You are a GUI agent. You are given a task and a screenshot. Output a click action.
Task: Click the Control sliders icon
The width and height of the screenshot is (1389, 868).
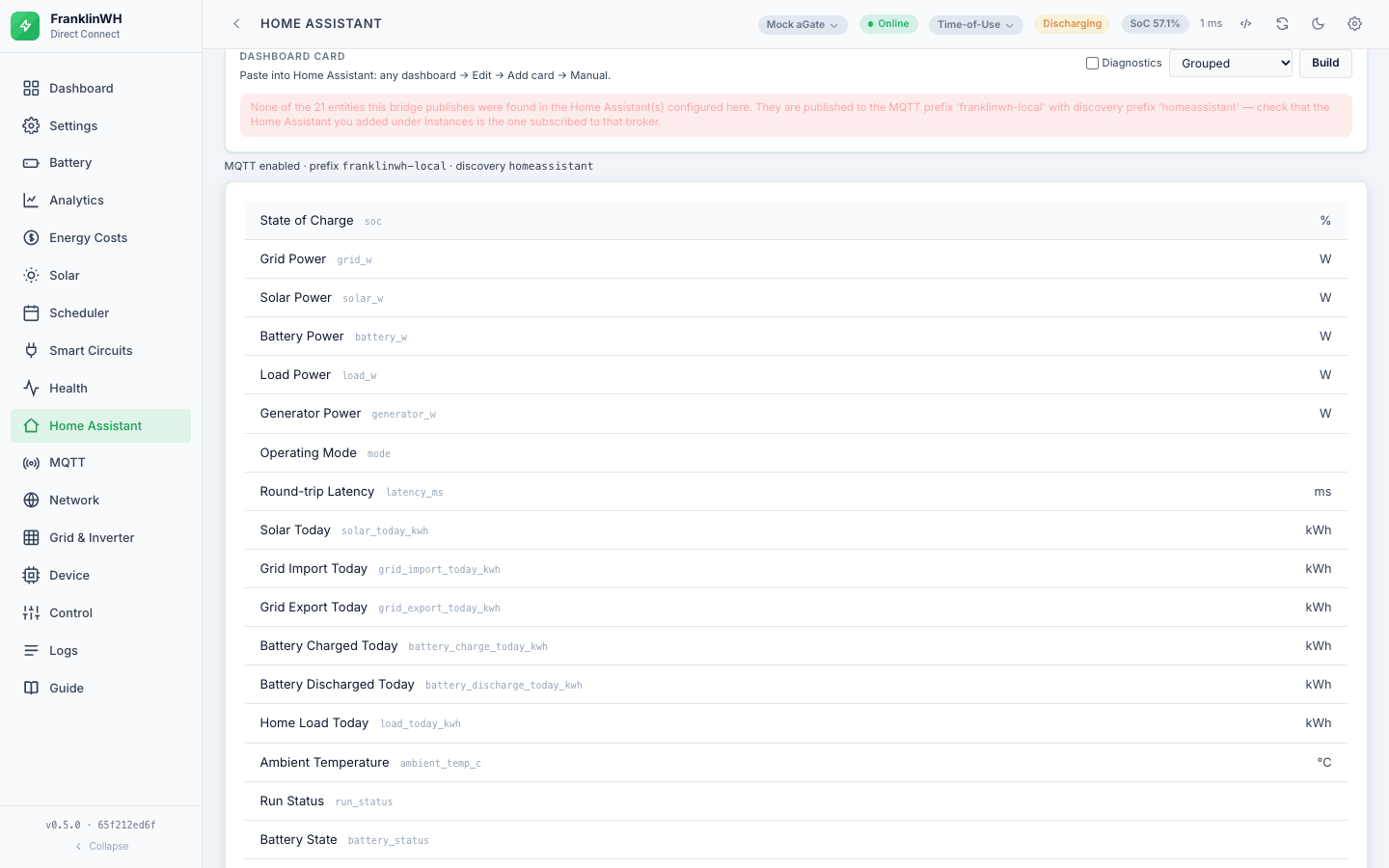coord(31,613)
